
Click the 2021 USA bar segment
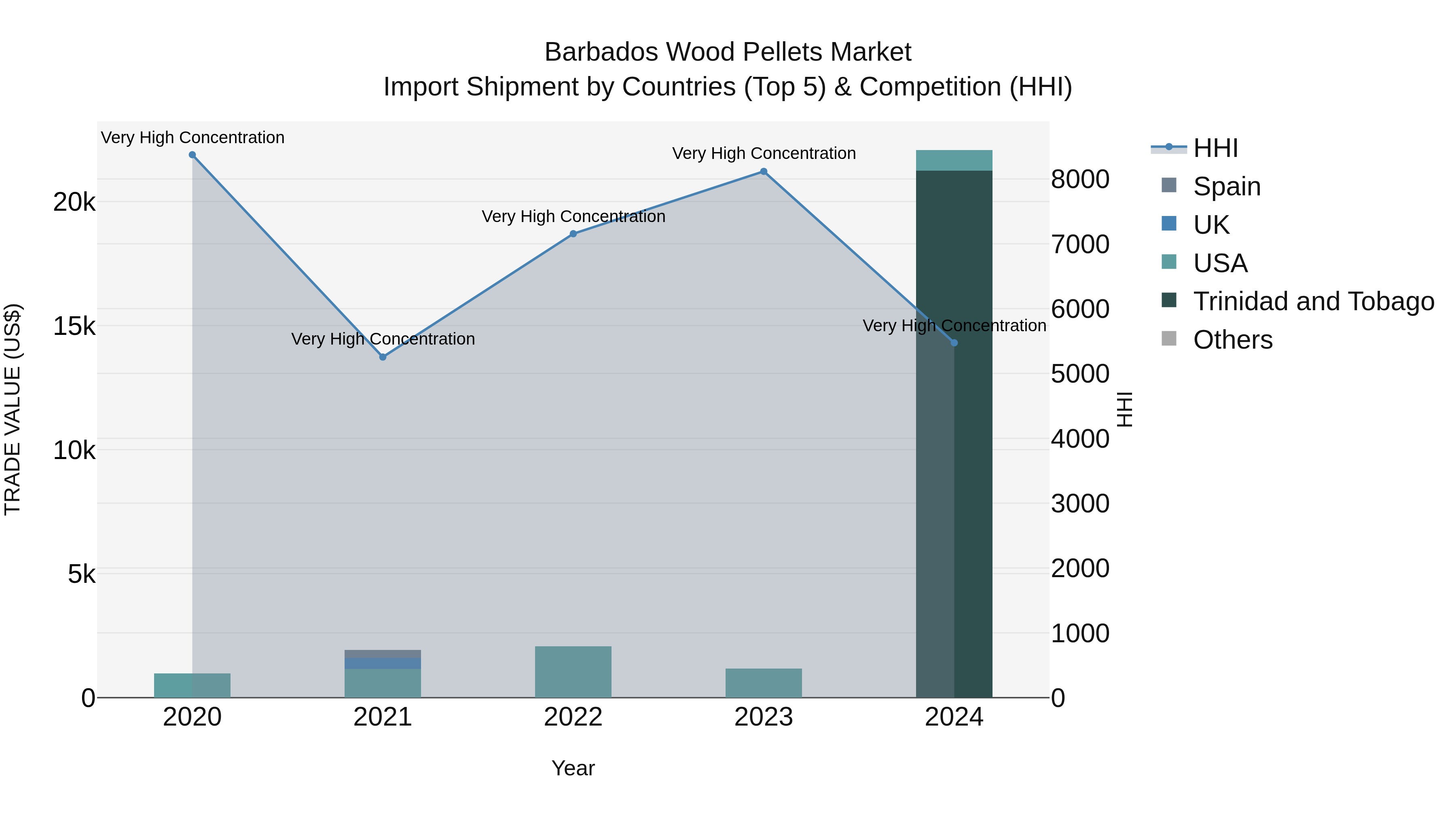pos(383,684)
